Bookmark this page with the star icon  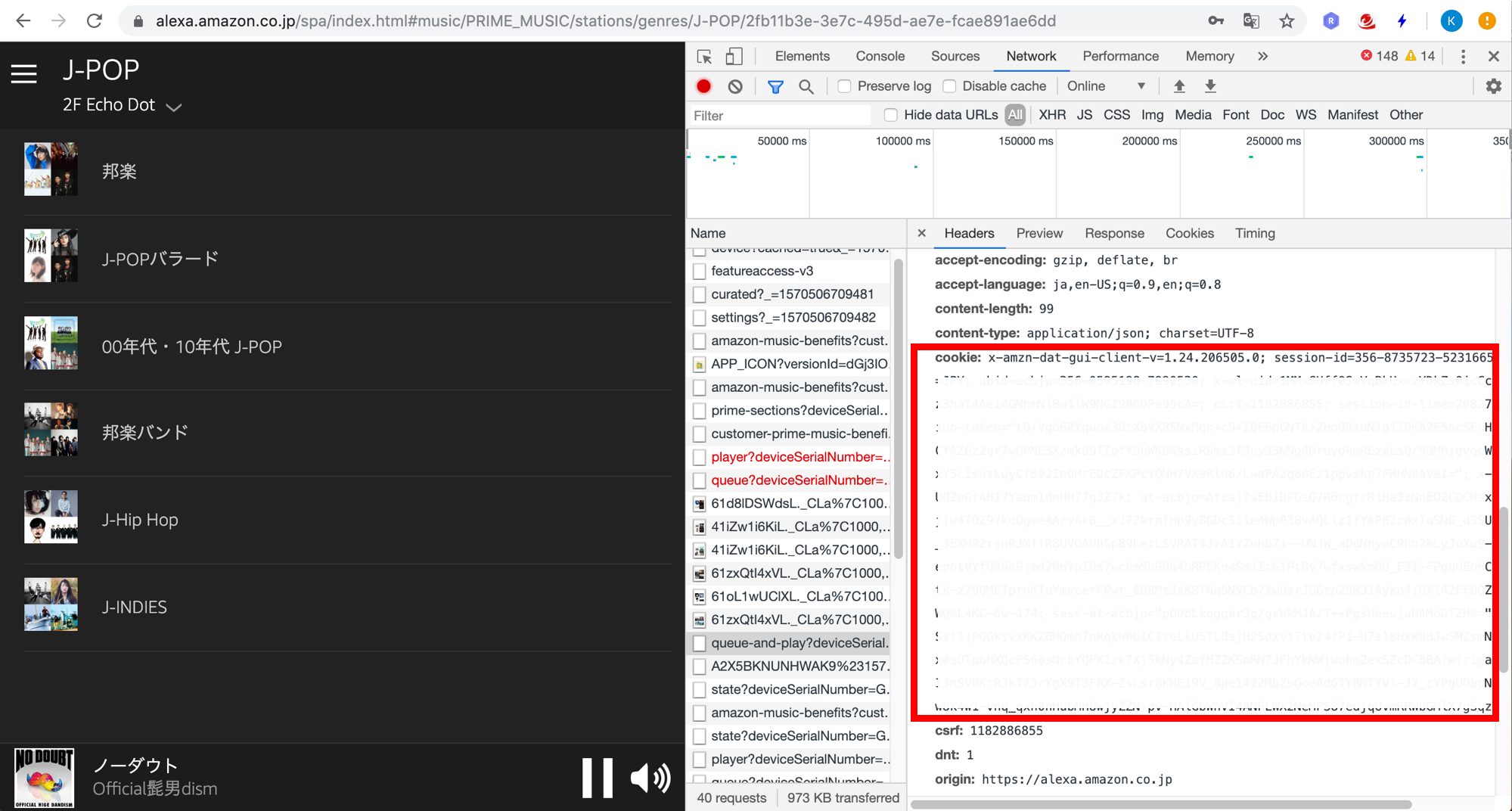(x=1287, y=21)
